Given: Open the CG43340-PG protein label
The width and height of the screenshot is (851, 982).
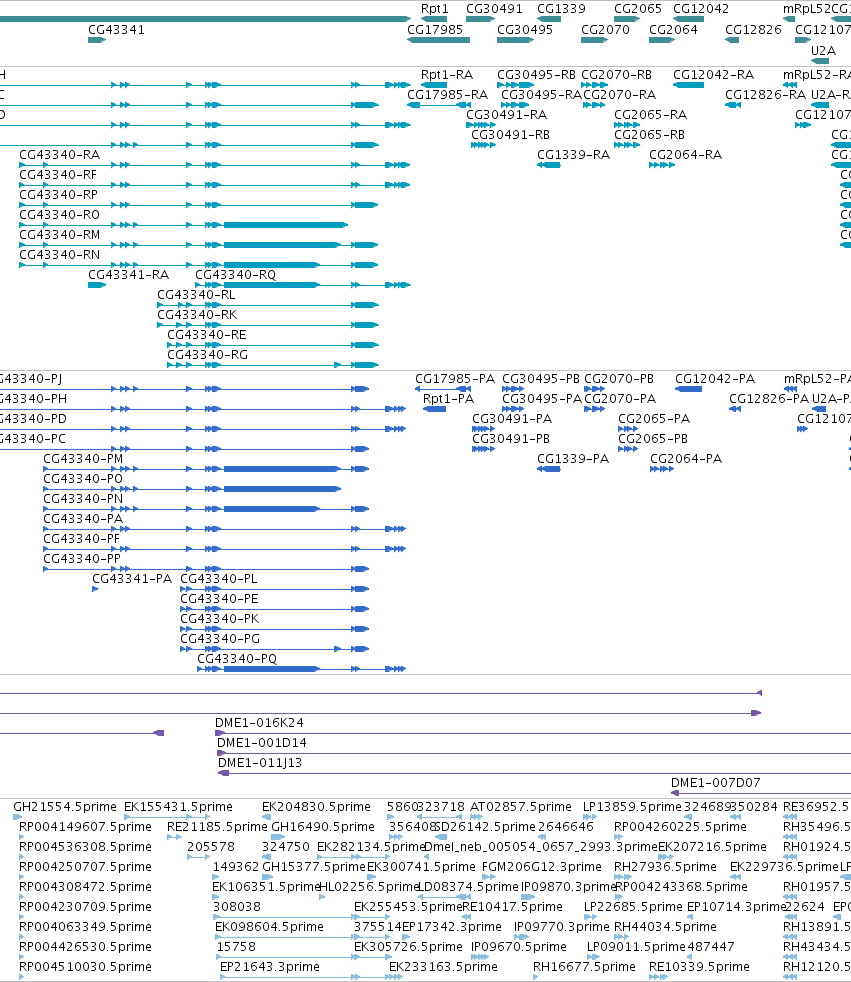Looking at the screenshot, I should click(x=220, y=639).
